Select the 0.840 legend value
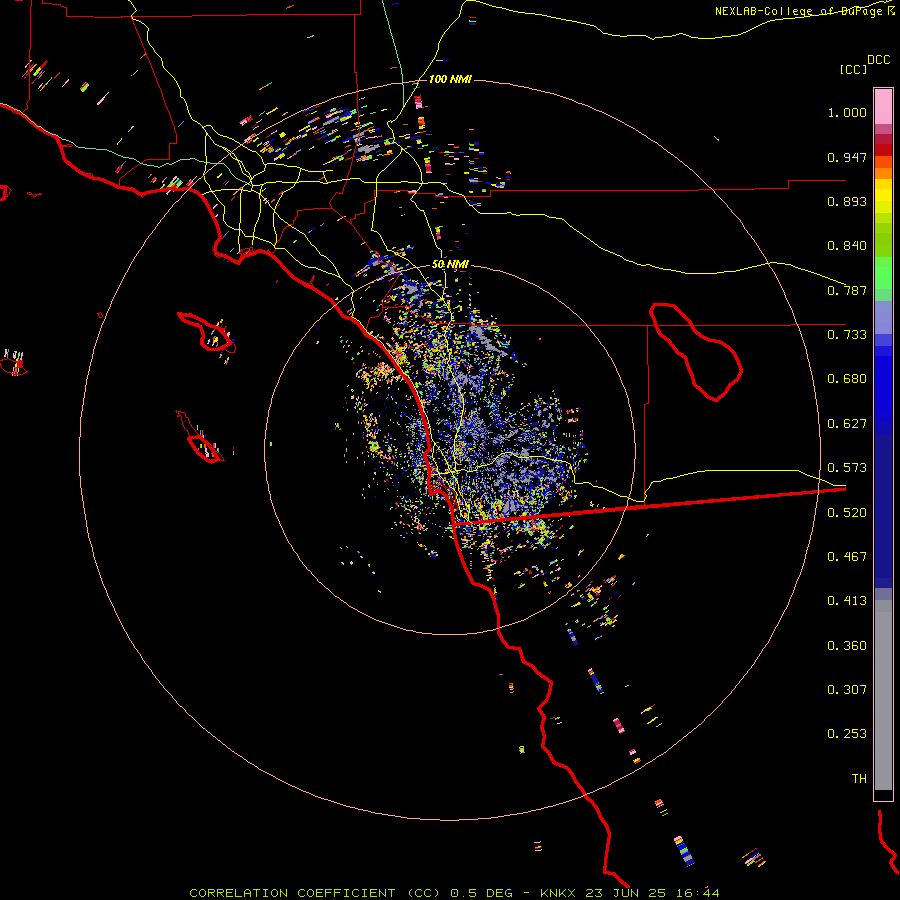 (847, 246)
